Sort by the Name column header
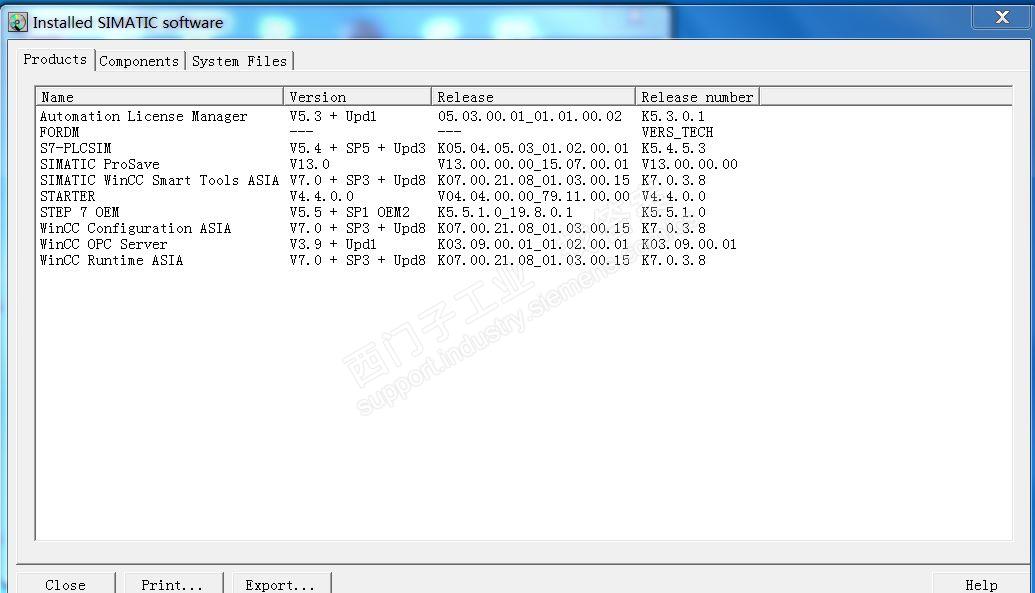The width and height of the screenshot is (1035, 593). pyautogui.click(x=159, y=96)
